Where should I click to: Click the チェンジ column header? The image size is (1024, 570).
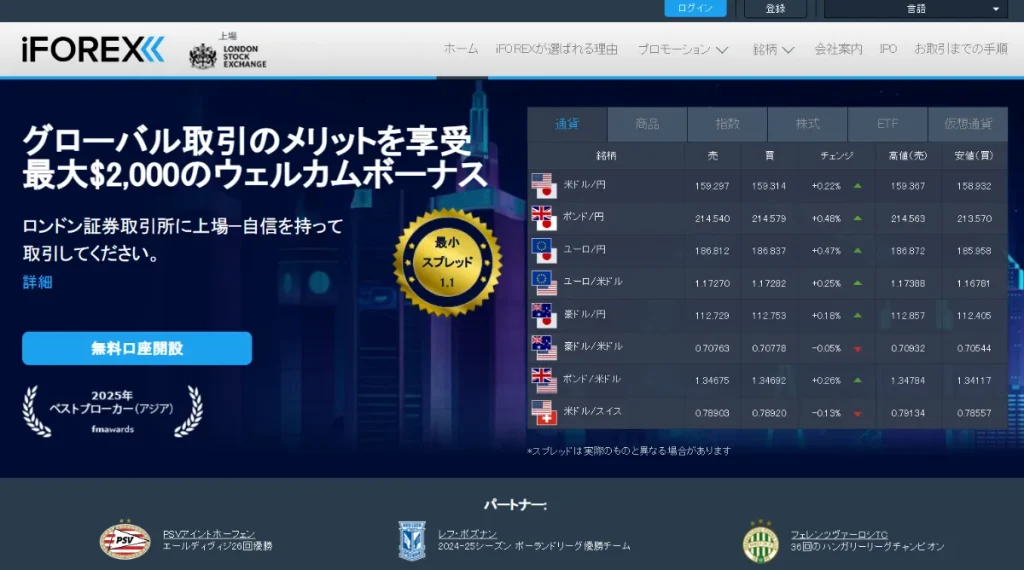click(837, 155)
